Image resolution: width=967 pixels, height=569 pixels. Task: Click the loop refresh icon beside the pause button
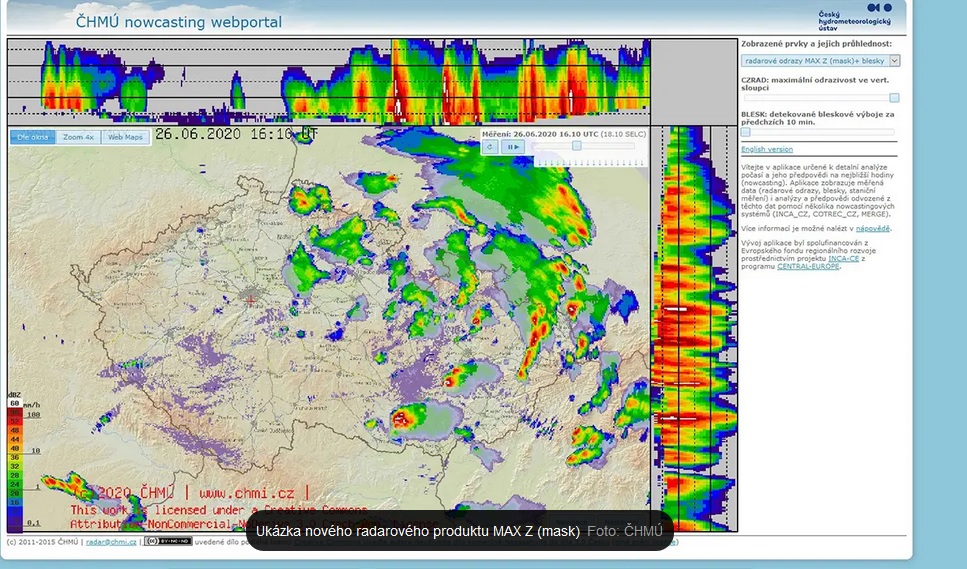pos(491,147)
